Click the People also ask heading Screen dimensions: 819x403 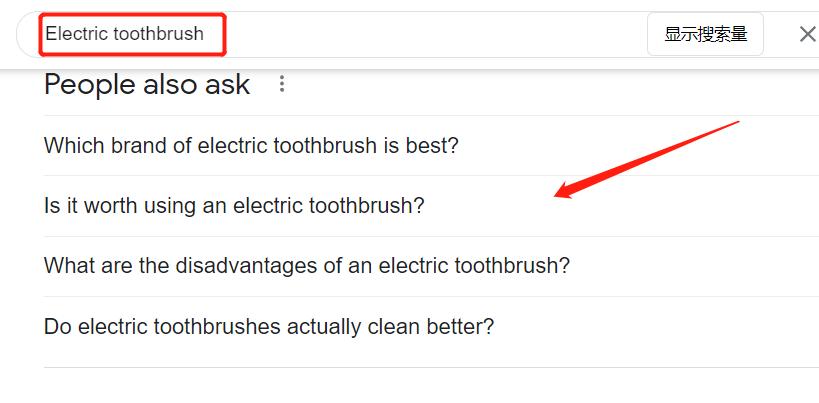click(x=147, y=85)
